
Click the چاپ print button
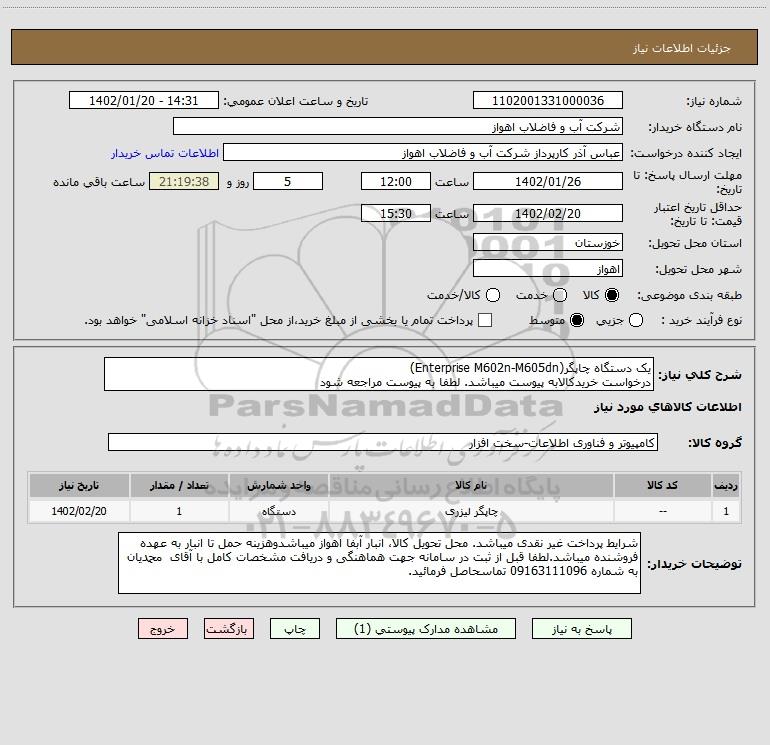click(295, 629)
